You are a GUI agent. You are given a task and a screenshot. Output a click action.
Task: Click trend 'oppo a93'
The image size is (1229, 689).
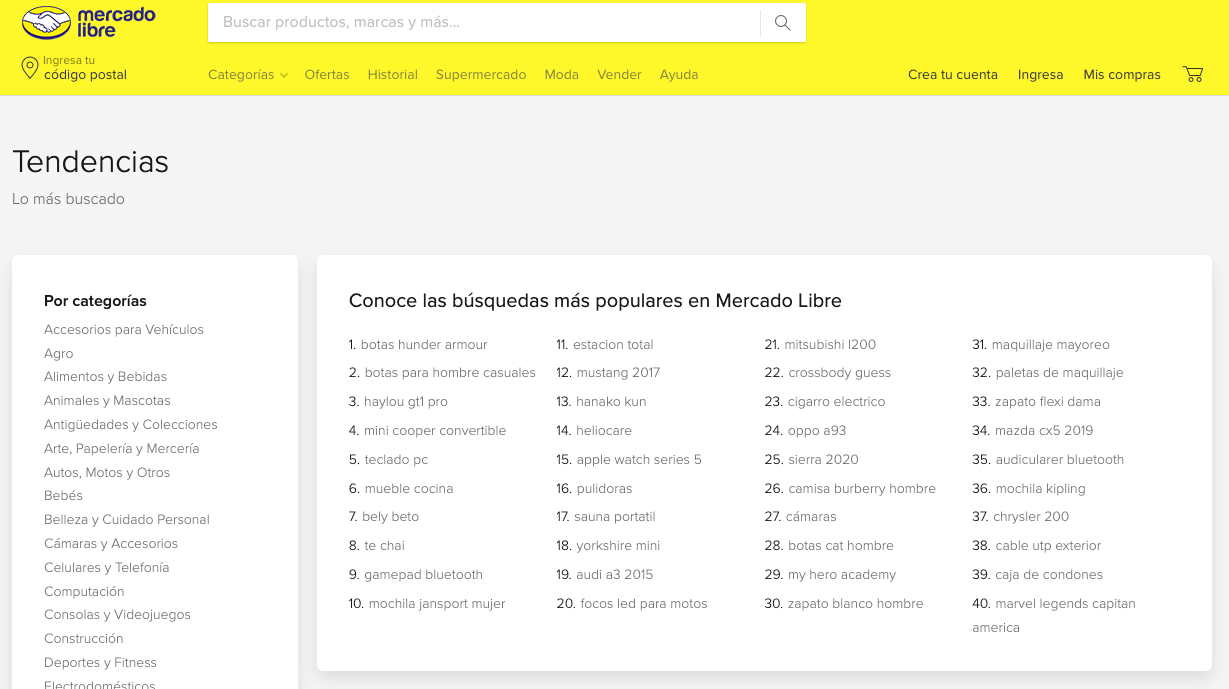coord(817,431)
